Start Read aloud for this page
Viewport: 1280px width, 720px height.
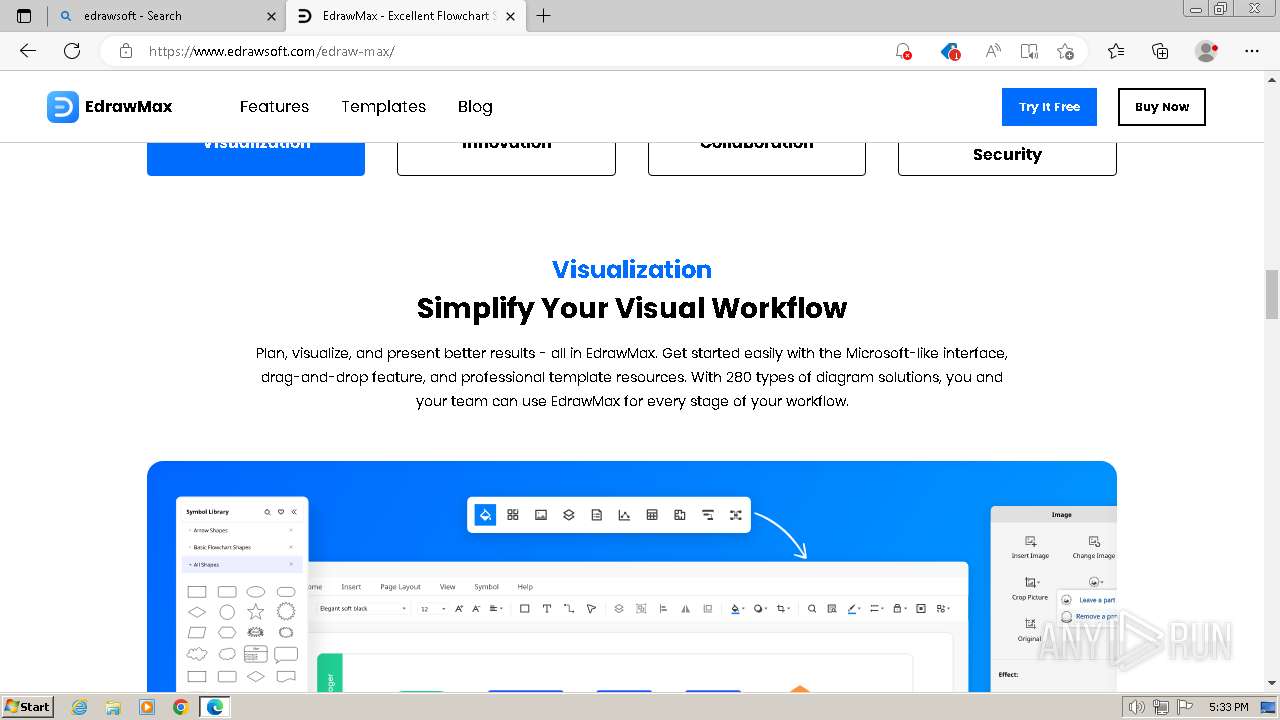(x=993, y=51)
